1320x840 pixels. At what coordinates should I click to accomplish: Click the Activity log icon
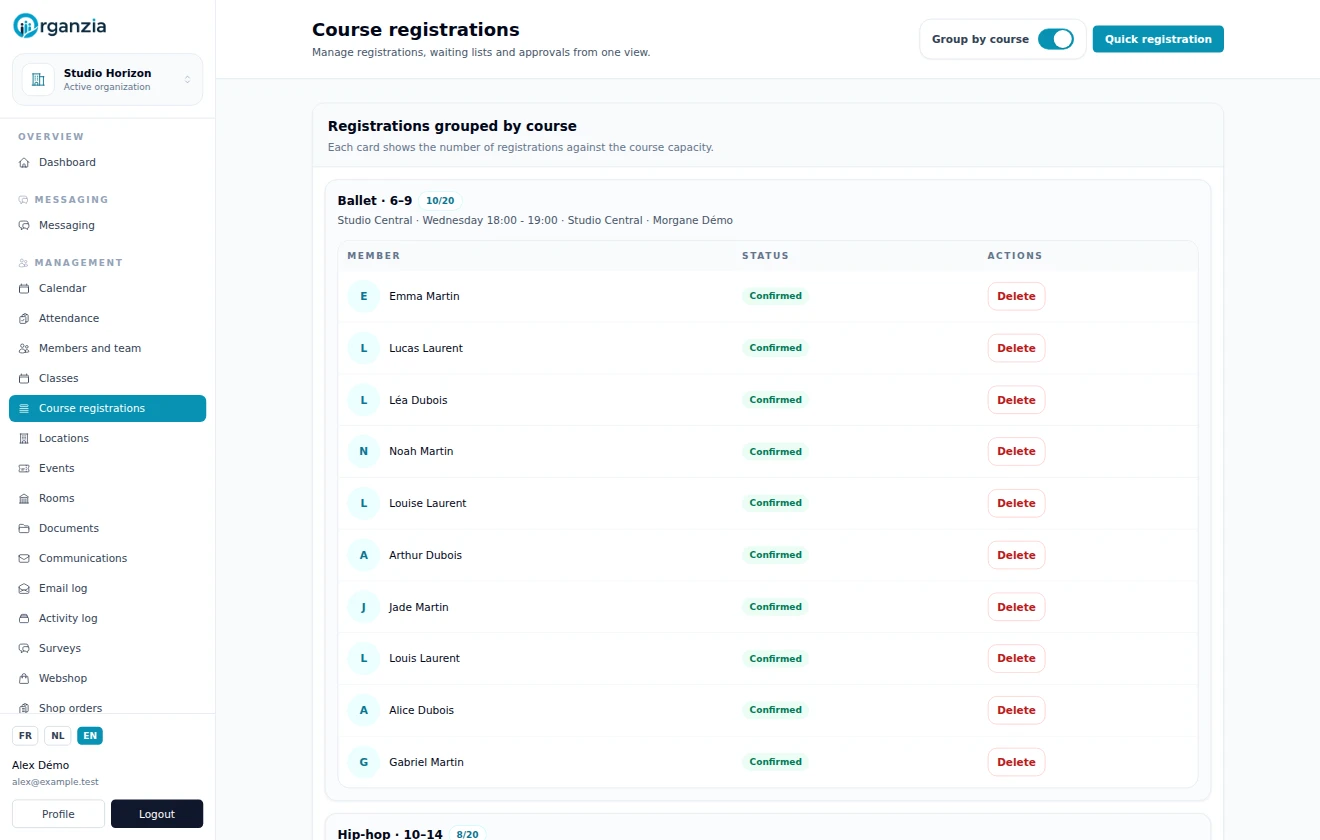click(24, 618)
